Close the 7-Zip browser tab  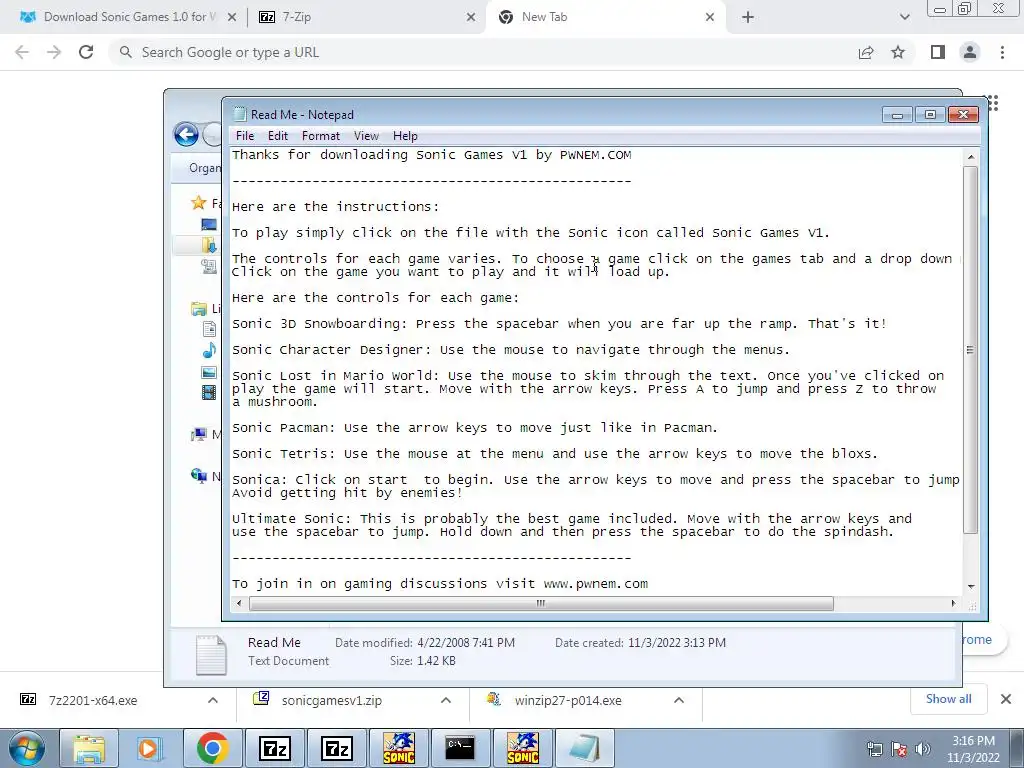coord(471,17)
